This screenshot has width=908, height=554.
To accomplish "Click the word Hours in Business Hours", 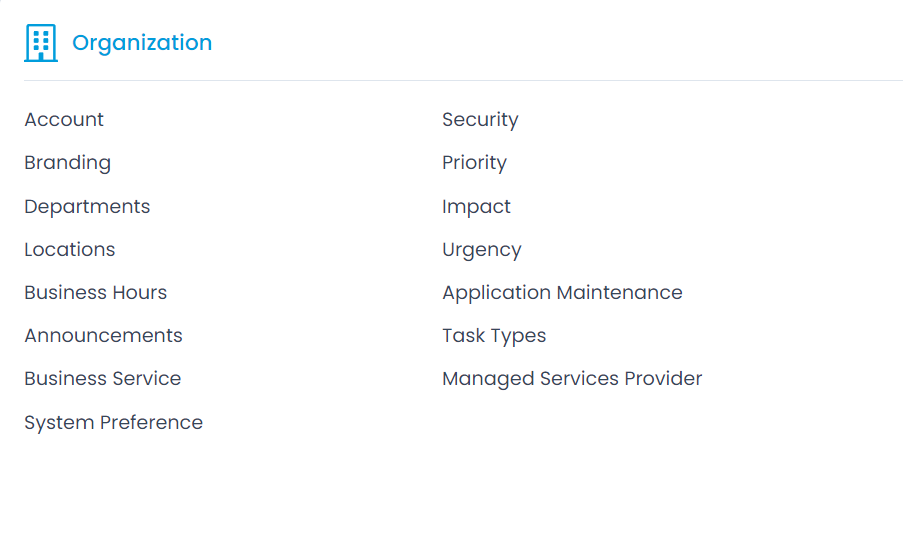I will click(140, 292).
